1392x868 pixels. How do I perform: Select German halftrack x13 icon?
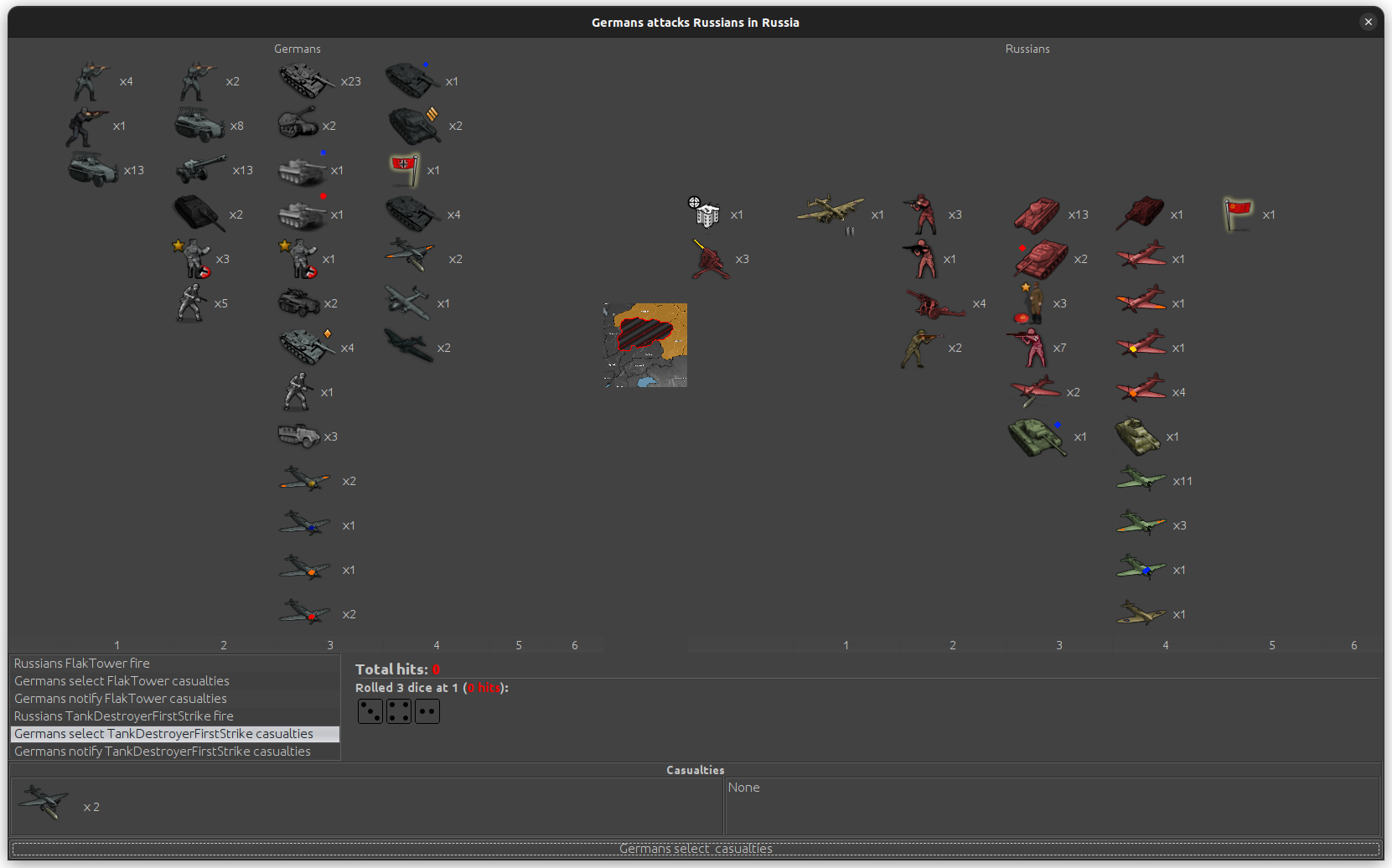pos(93,170)
